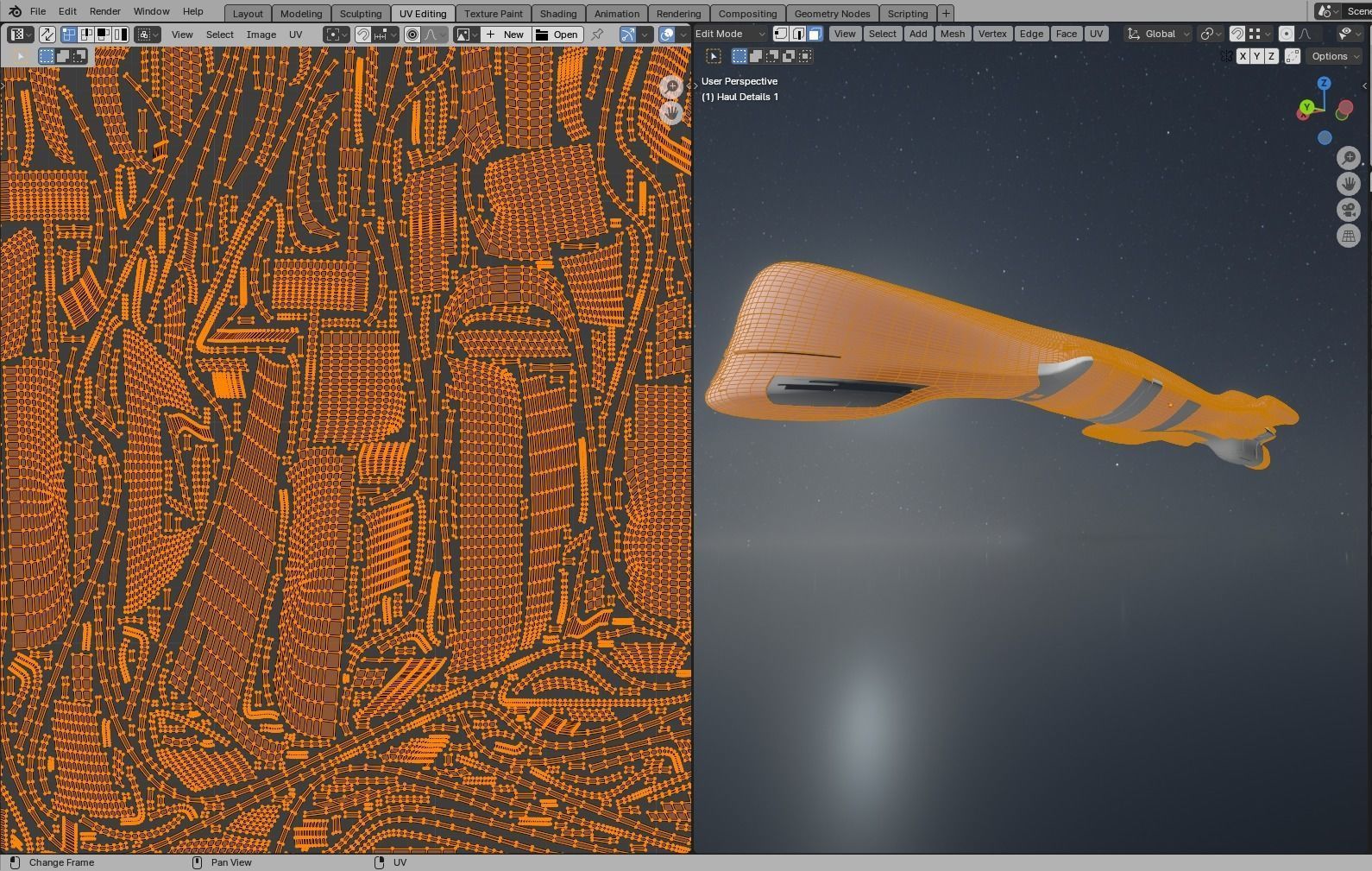Open the Edit Mode dropdown
The image size is (1372, 871).
click(730, 34)
